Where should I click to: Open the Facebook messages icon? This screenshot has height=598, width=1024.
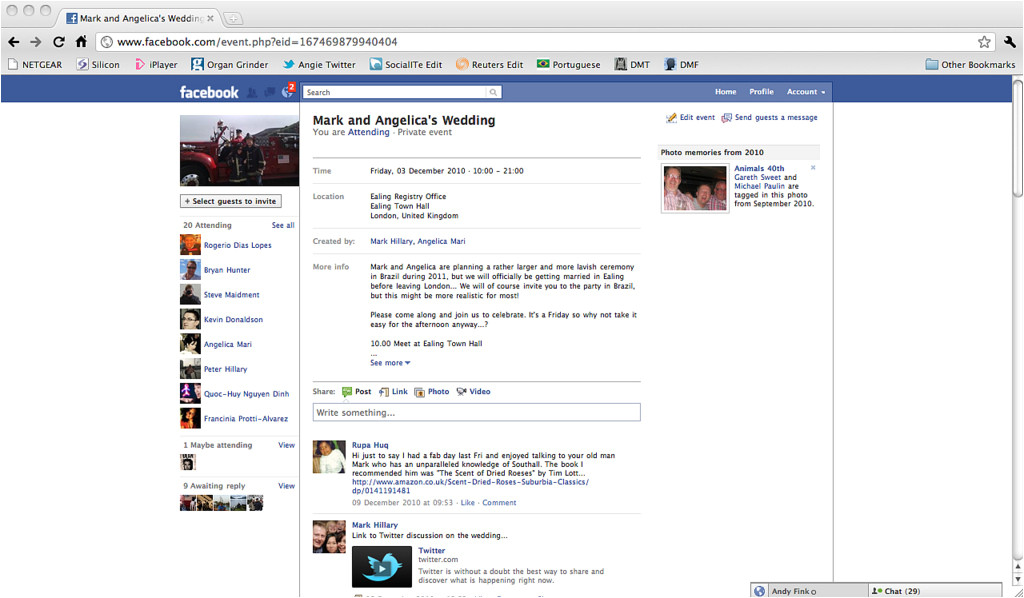[270, 92]
